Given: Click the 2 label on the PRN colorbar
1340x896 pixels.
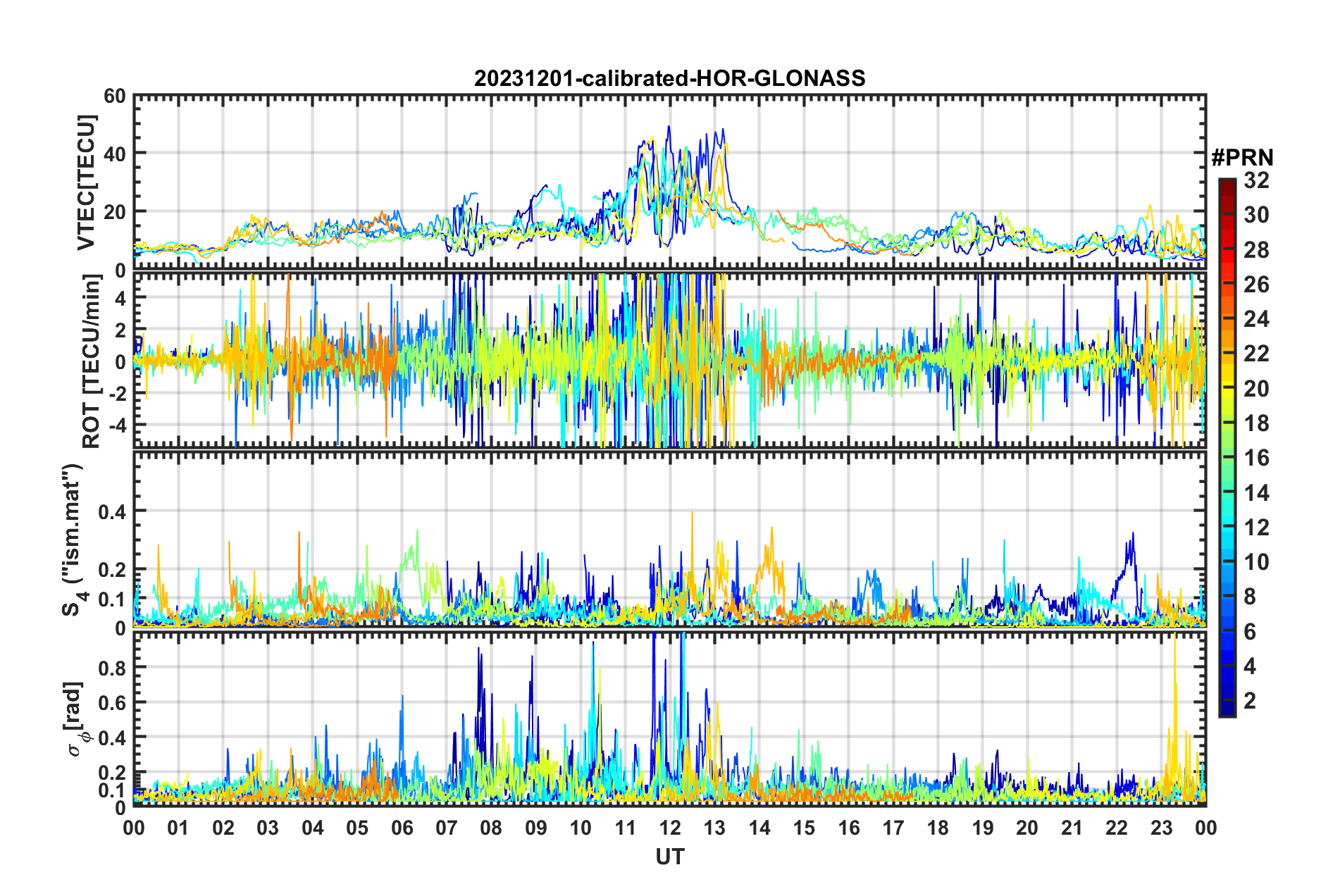Looking at the screenshot, I should (1250, 701).
